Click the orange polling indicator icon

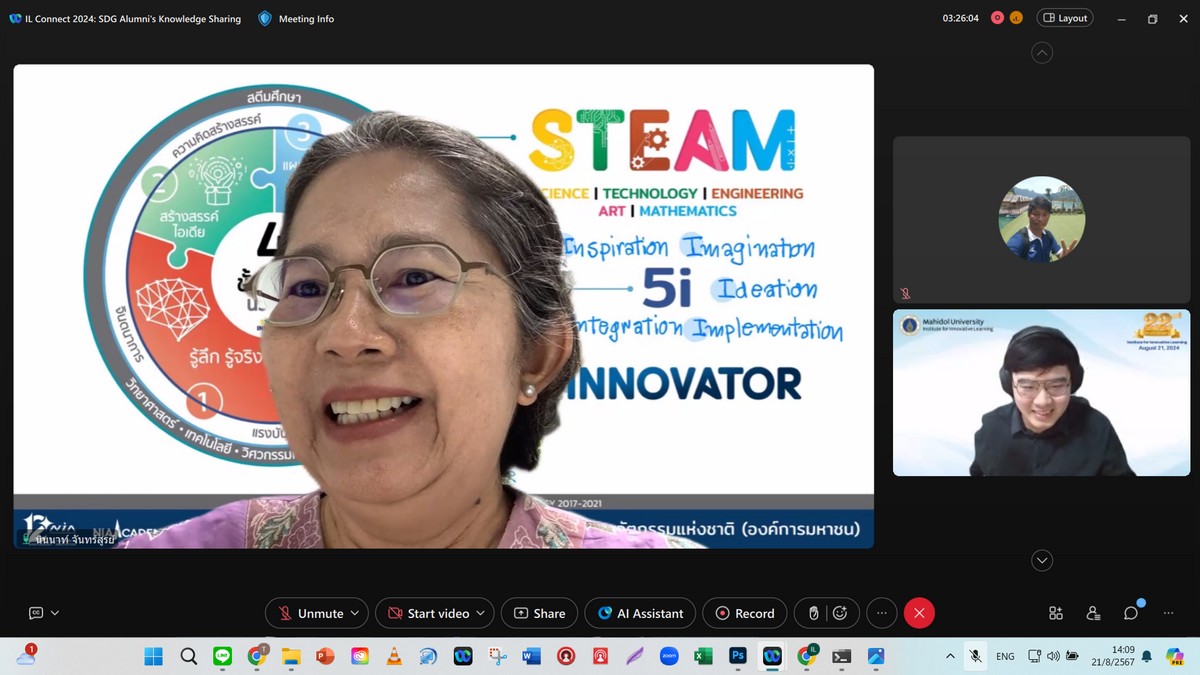(1016, 18)
